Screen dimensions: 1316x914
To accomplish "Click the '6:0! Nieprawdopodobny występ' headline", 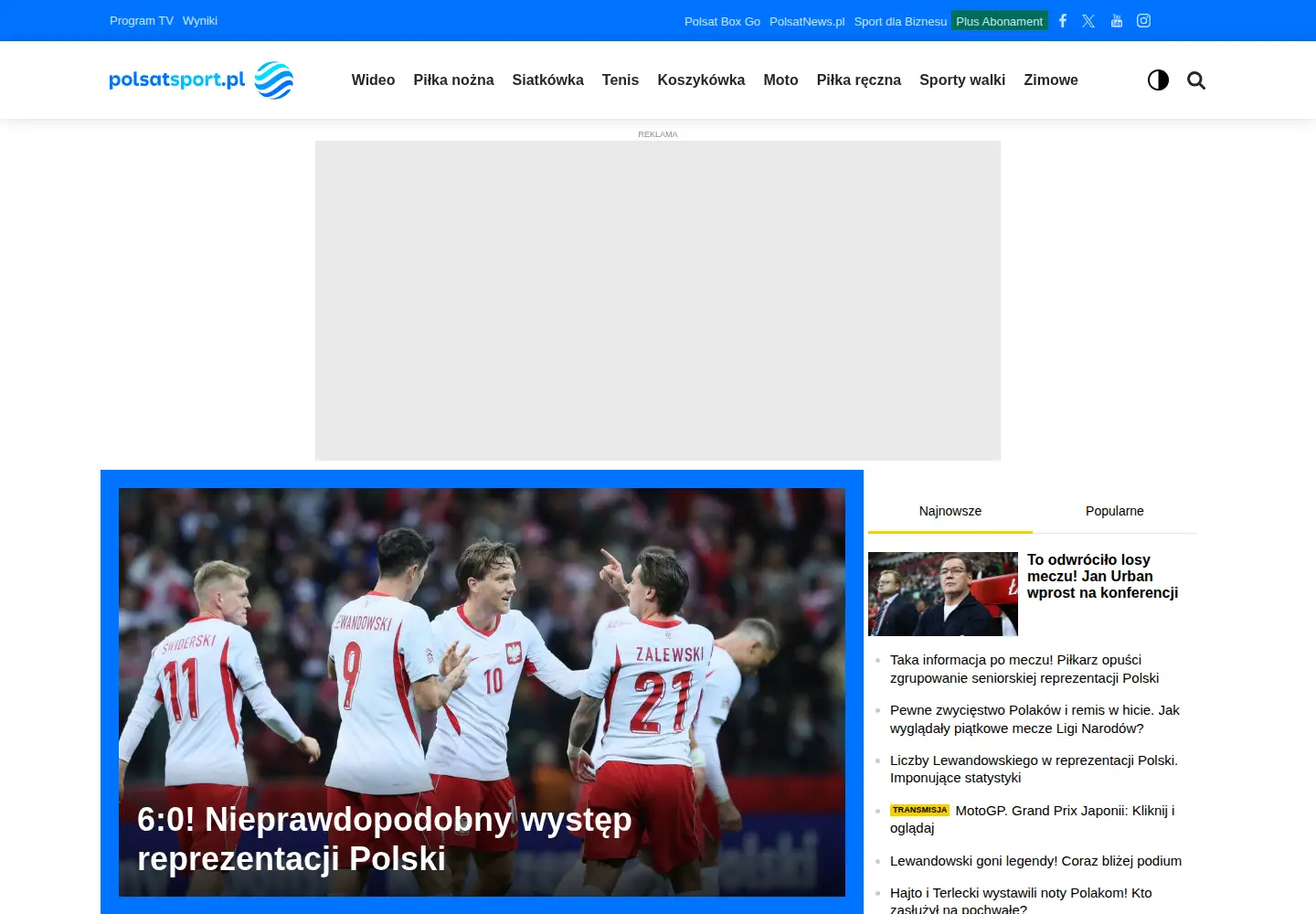I will pyautogui.click(x=384, y=839).
